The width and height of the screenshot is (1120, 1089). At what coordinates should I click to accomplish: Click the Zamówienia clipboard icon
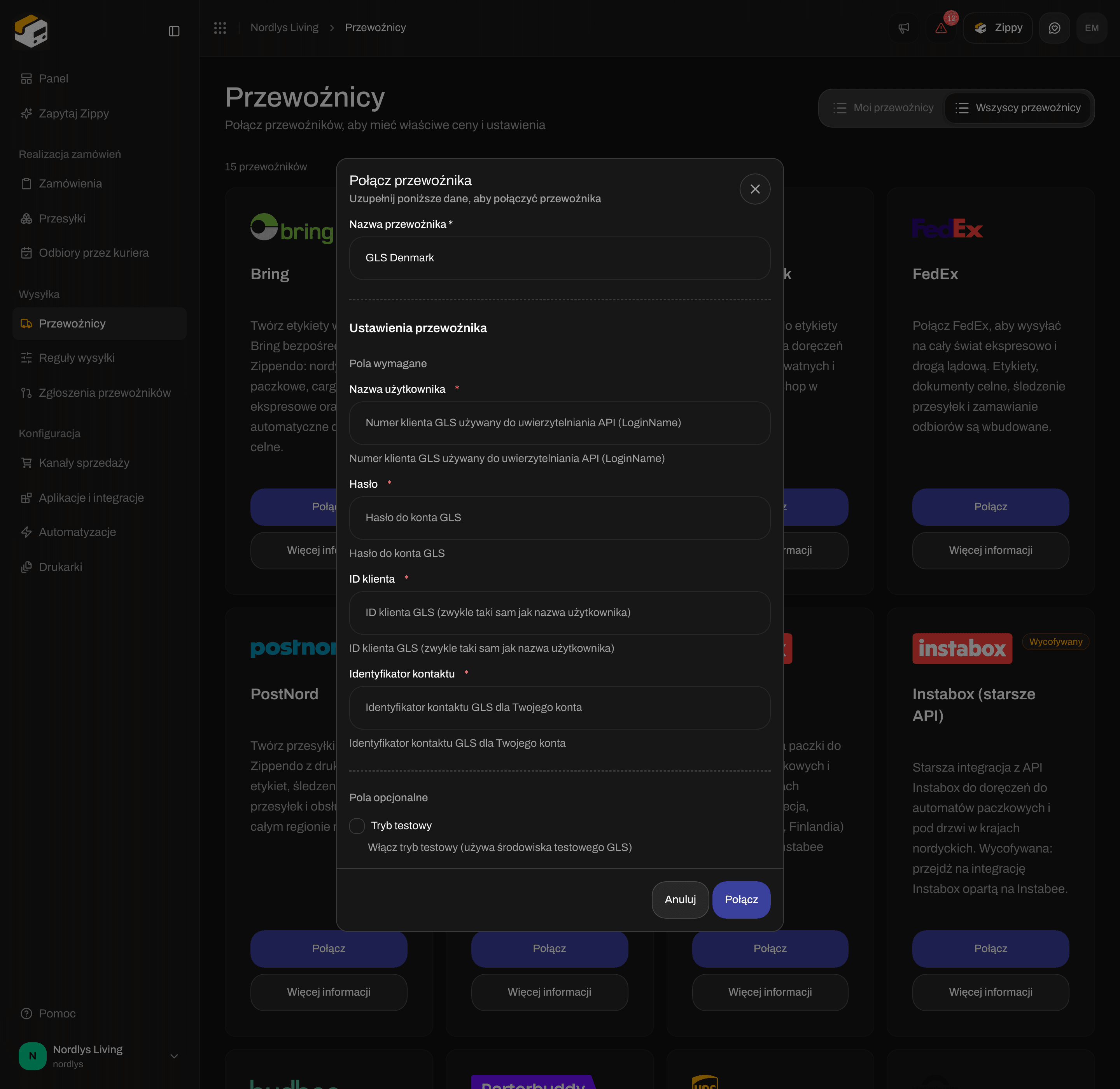pos(26,184)
